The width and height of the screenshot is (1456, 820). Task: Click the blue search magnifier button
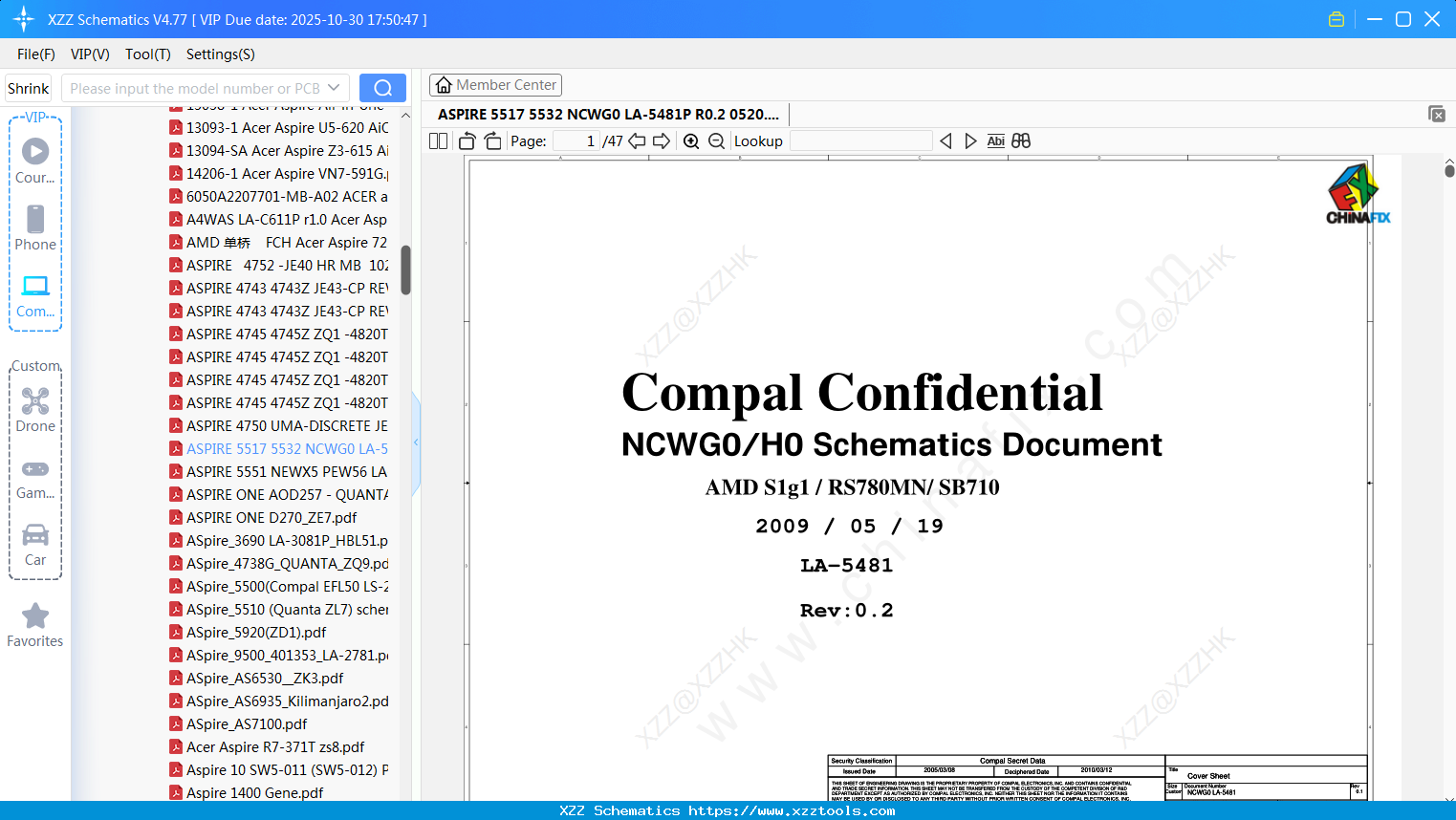(x=382, y=88)
